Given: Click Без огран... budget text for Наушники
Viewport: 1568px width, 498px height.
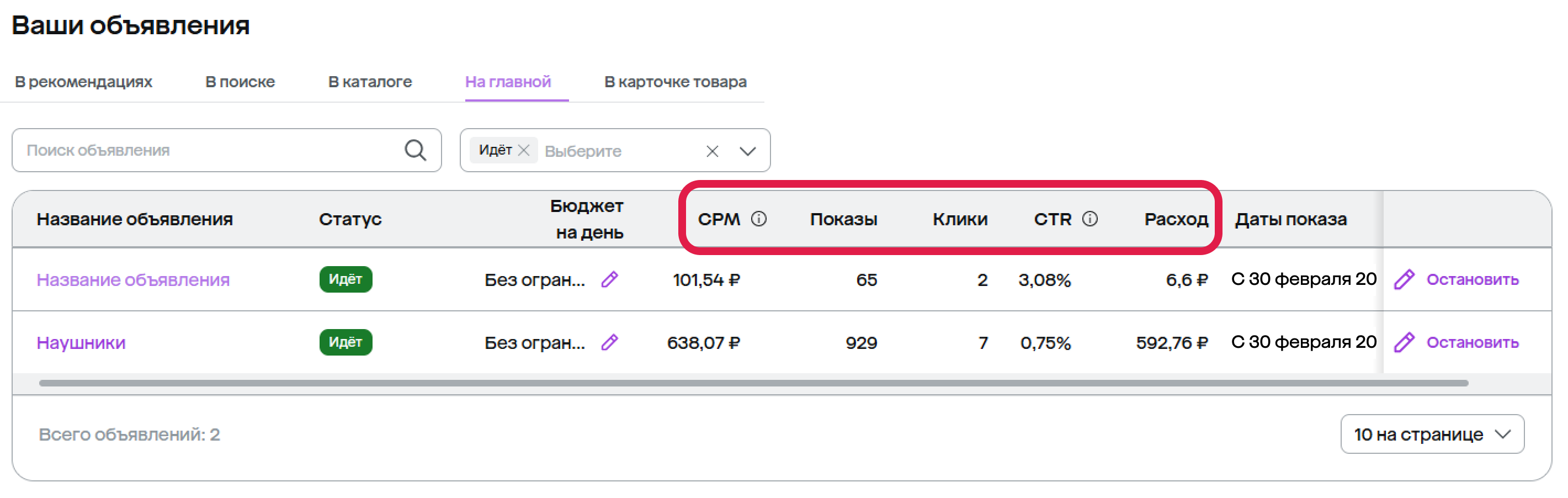Looking at the screenshot, I should tap(534, 342).
